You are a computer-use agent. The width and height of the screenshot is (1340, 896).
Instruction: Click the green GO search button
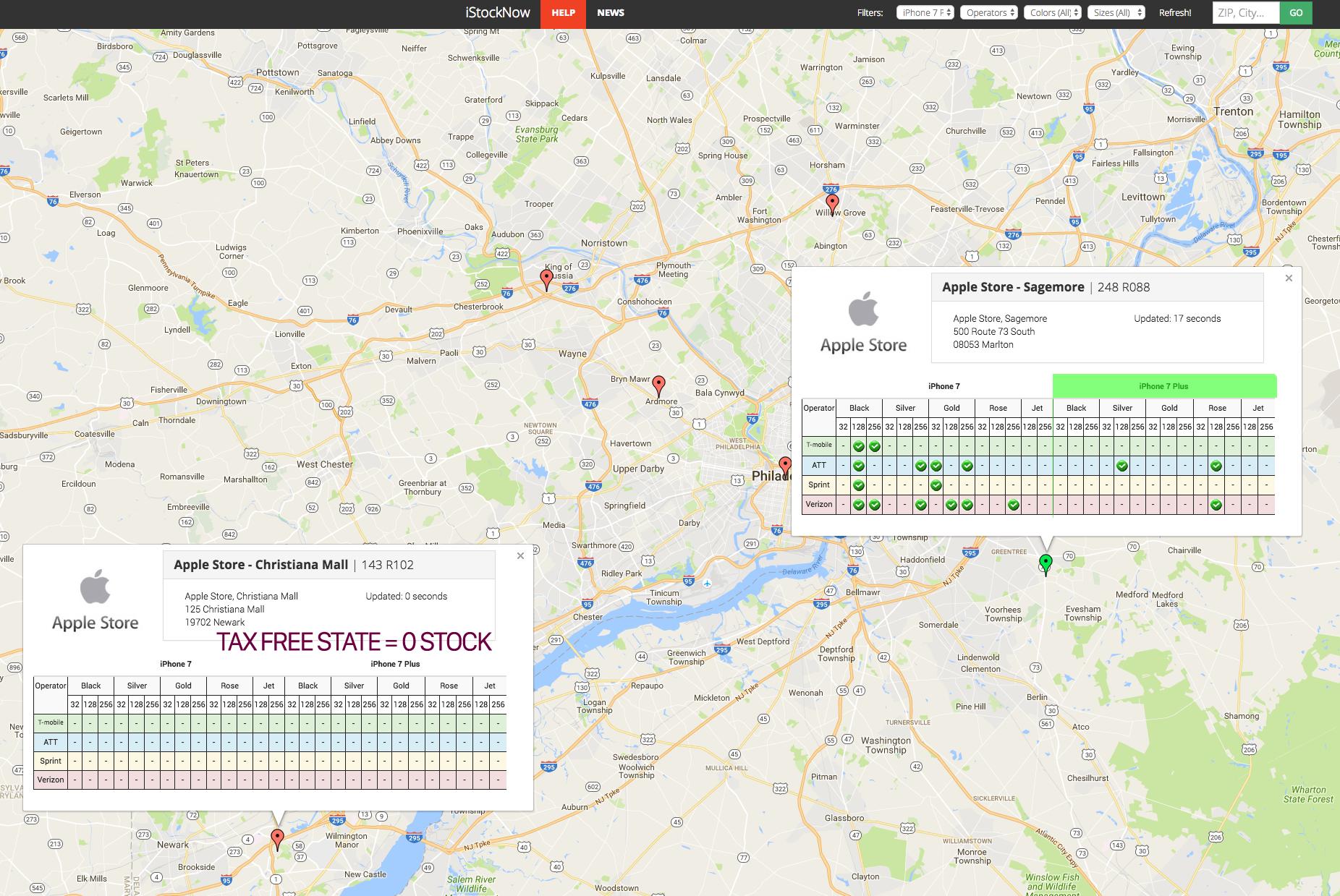tap(1296, 13)
